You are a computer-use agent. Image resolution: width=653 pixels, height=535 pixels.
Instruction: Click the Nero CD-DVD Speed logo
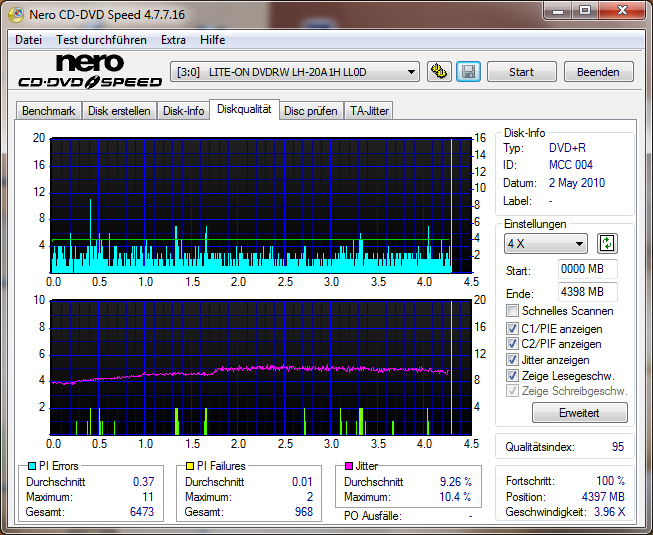tap(89, 72)
